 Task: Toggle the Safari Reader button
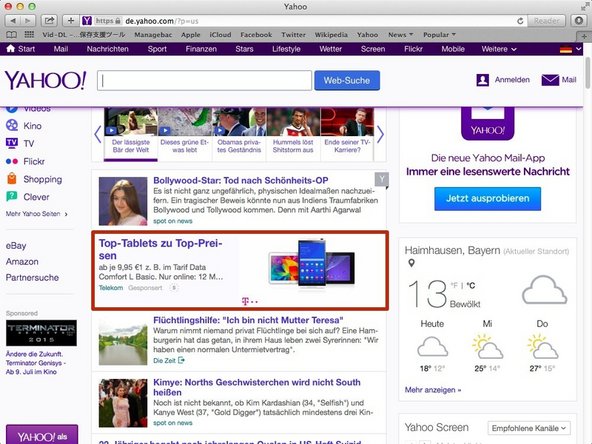(546, 21)
